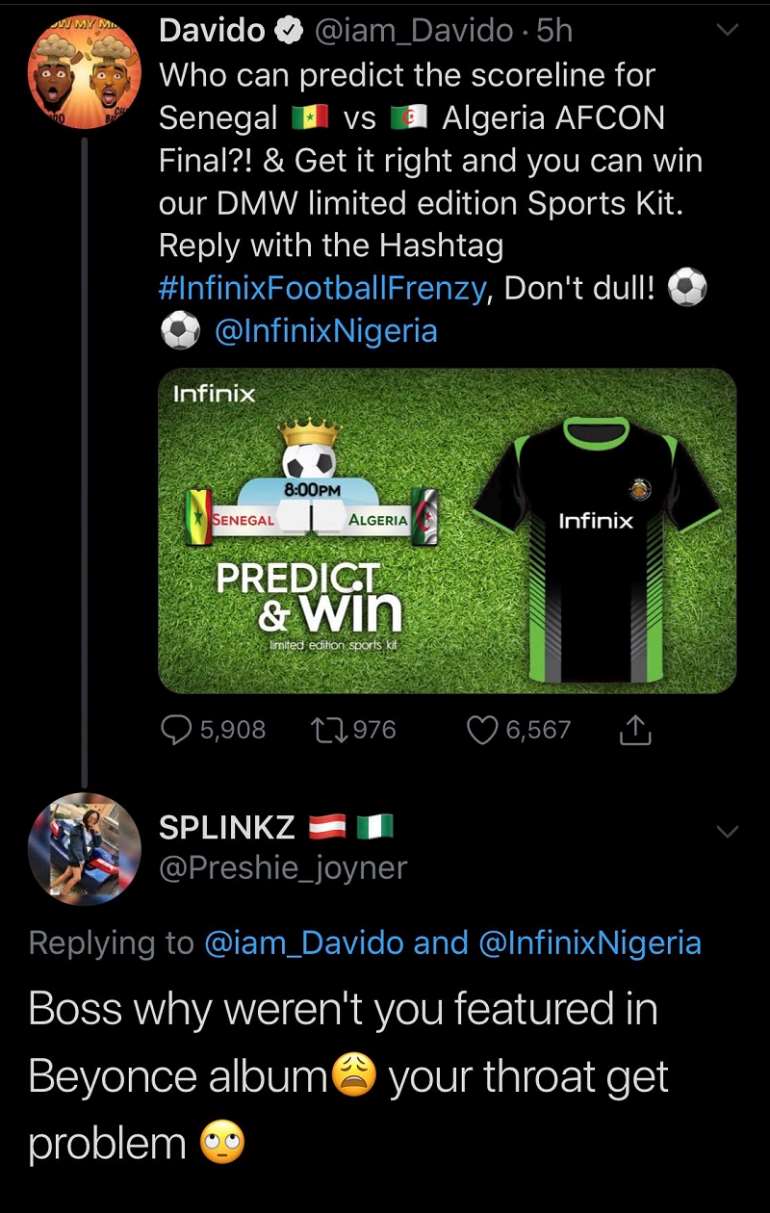Viewport: 770px width, 1213px height.
Task: Open the reply icon with 5,908 comments
Action: 178,731
